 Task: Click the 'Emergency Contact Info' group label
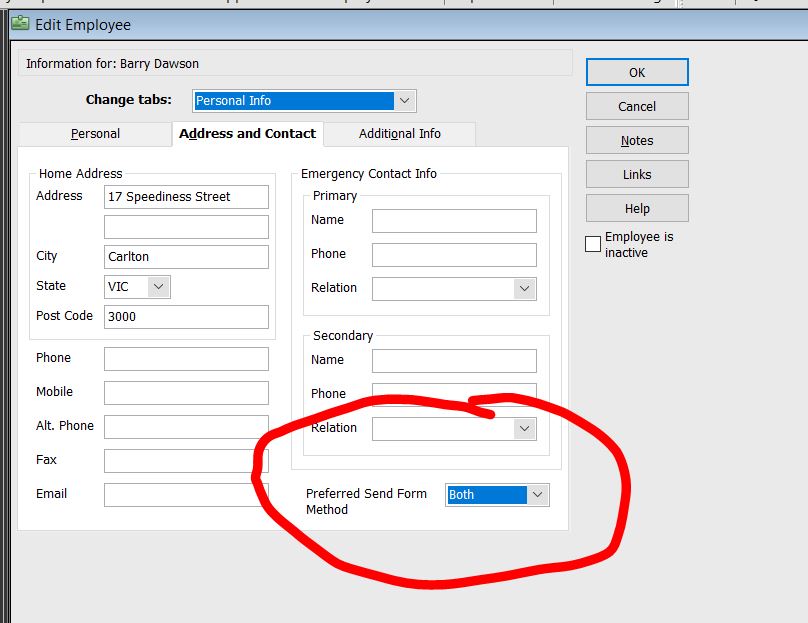coord(368,174)
